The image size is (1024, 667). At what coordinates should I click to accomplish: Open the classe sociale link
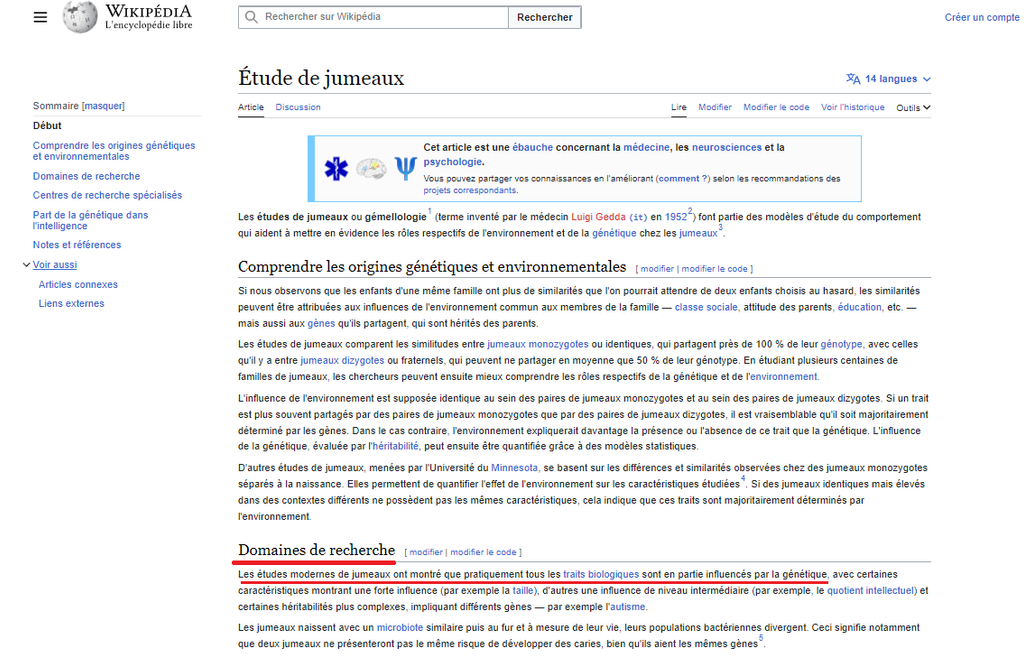click(706, 307)
